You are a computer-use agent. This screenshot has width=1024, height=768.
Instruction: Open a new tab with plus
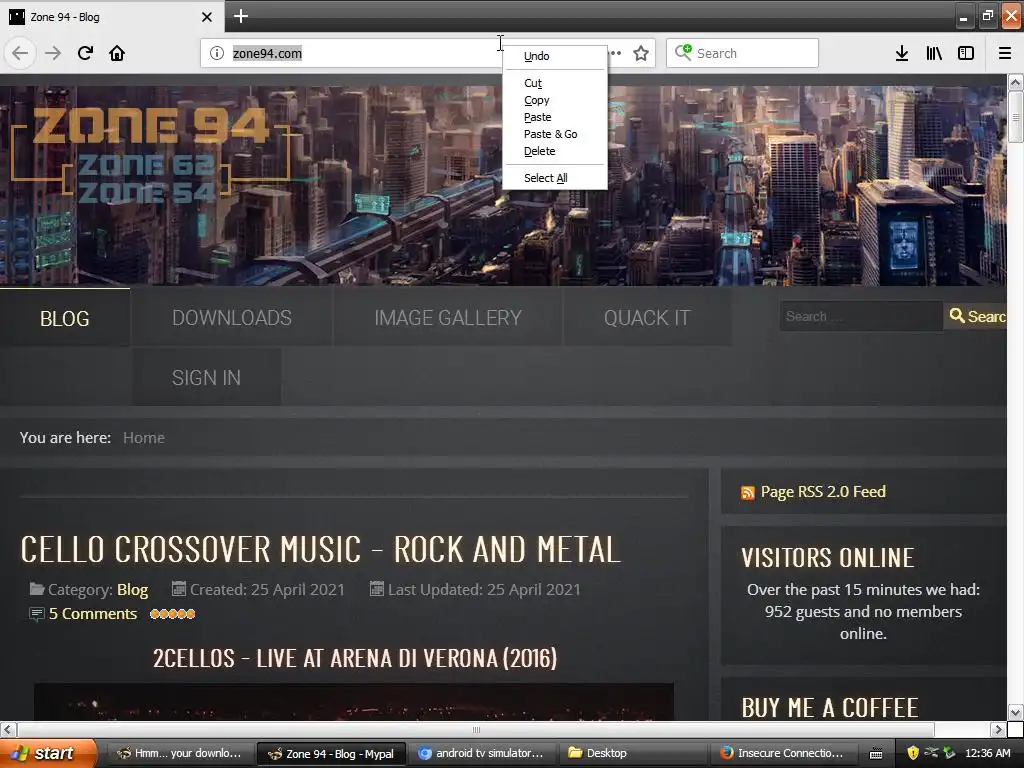click(240, 16)
